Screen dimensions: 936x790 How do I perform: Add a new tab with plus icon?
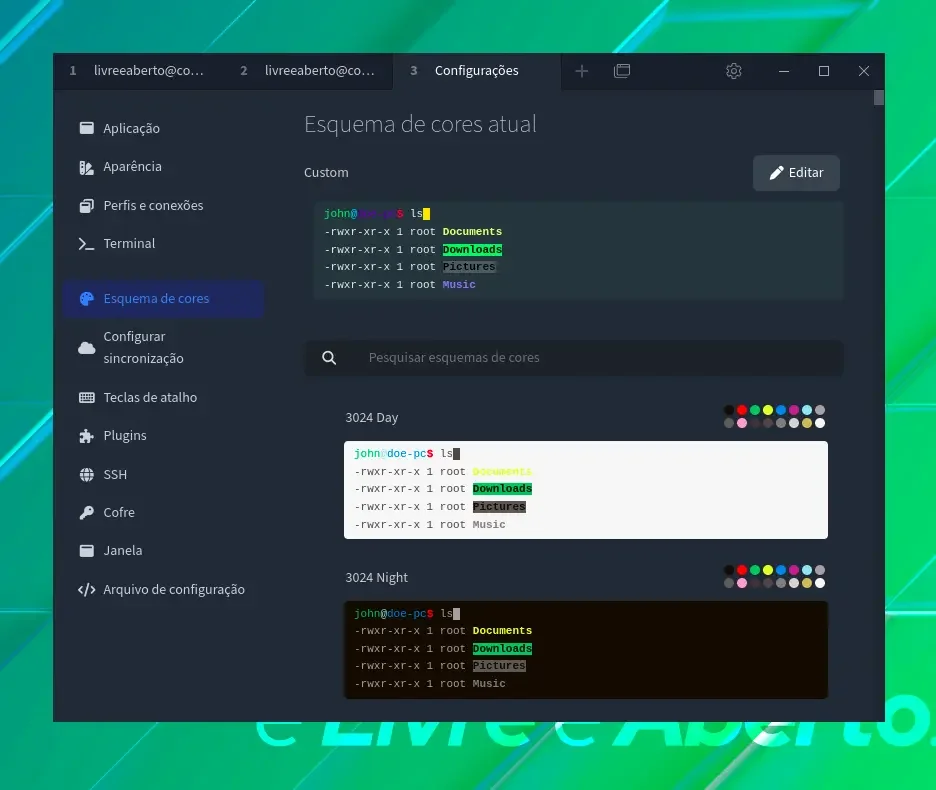click(581, 71)
